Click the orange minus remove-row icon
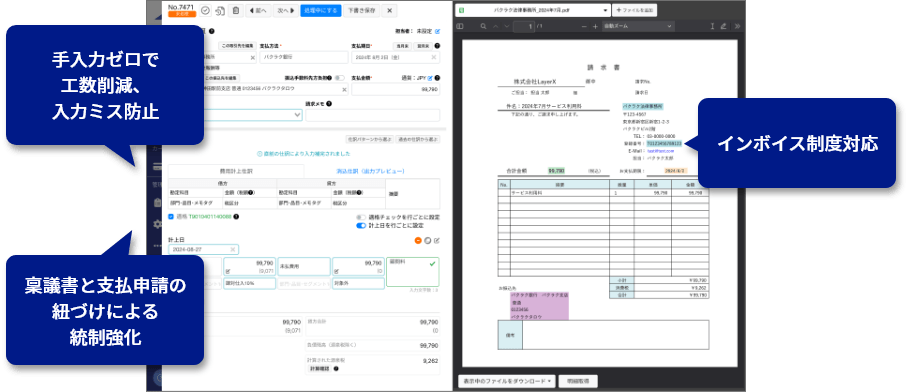Image resolution: width=908 pixels, height=392 pixels. [418, 240]
